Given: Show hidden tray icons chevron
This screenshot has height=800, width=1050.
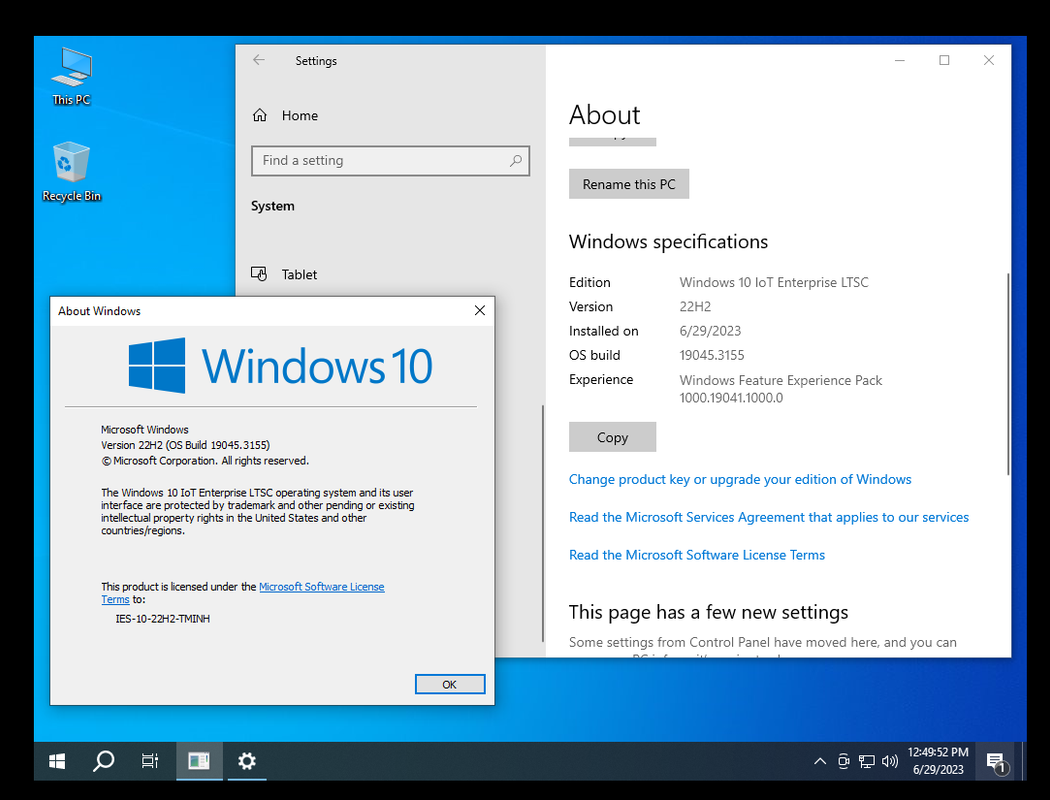Looking at the screenshot, I should point(820,761).
